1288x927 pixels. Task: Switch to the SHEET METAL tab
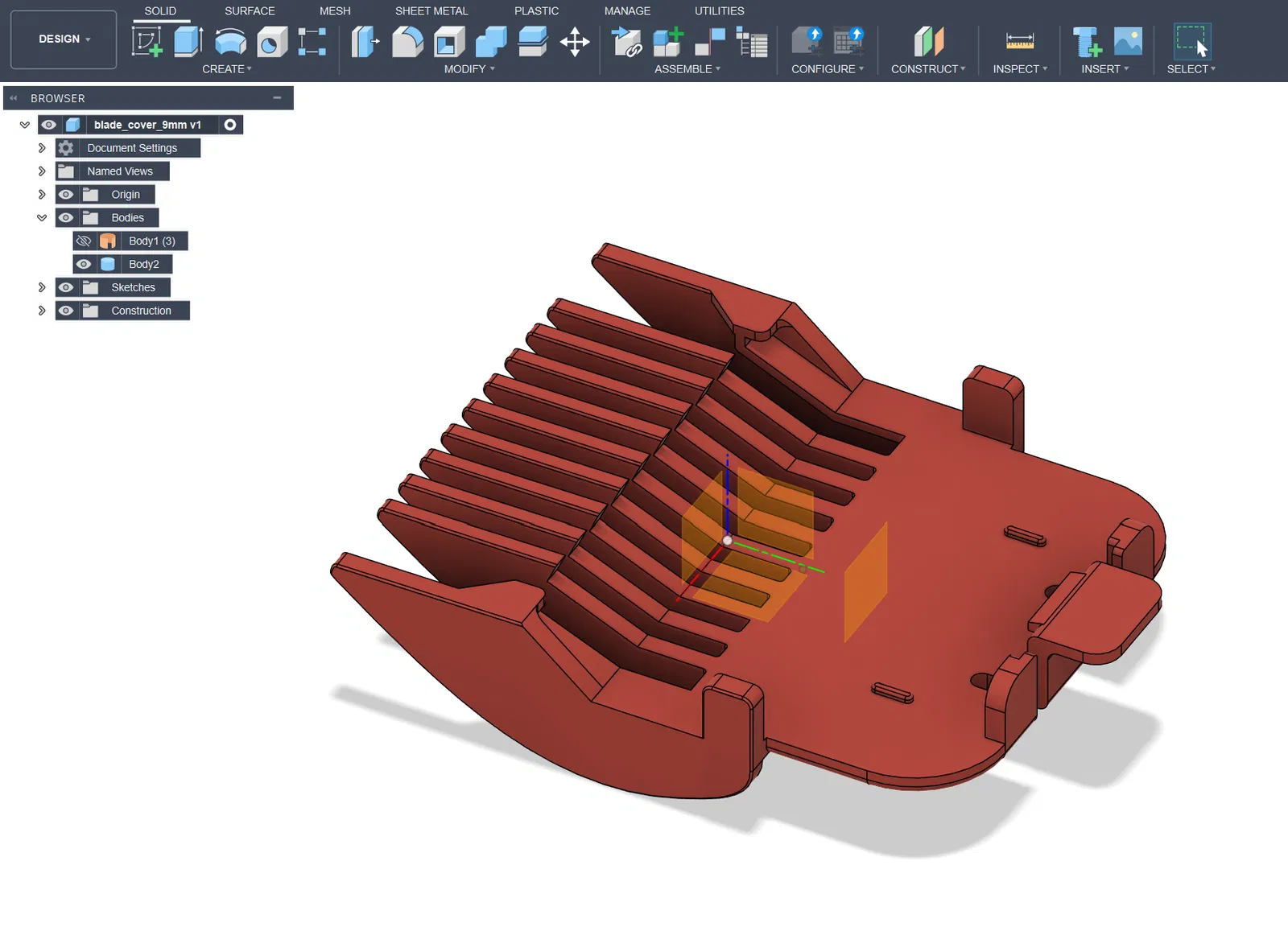431,11
